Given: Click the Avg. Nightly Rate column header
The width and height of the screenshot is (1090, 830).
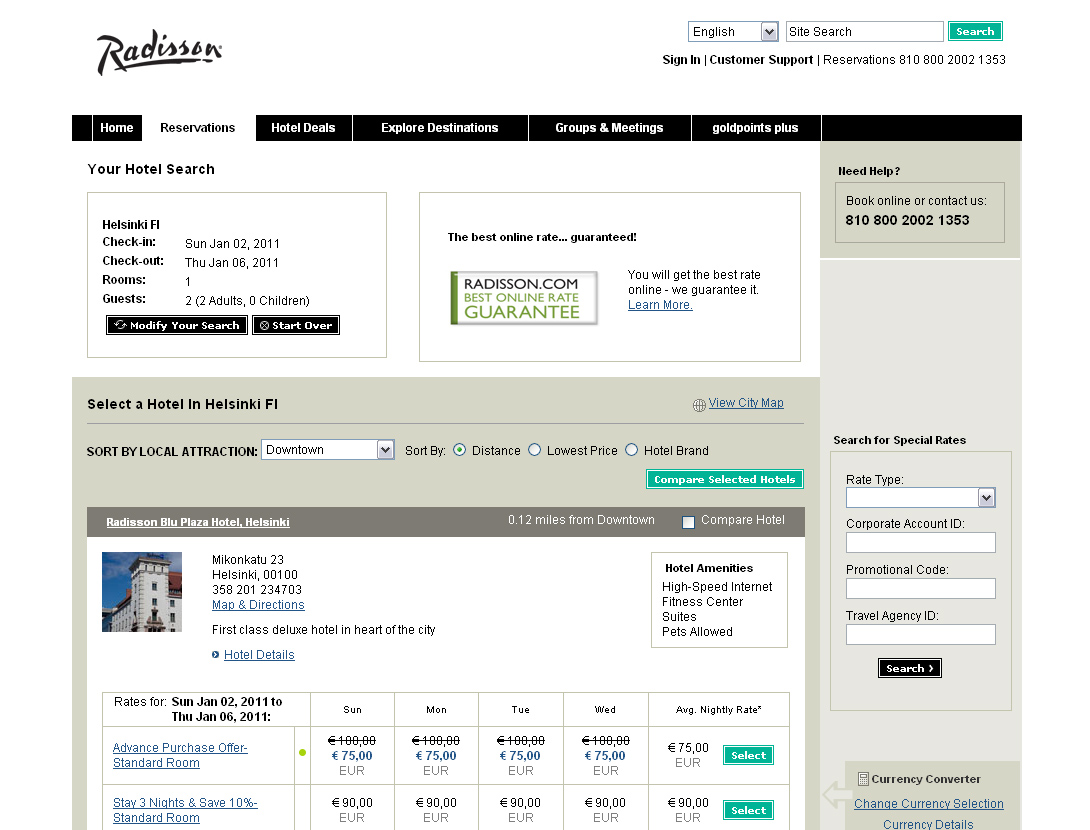Looking at the screenshot, I should point(718,710).
